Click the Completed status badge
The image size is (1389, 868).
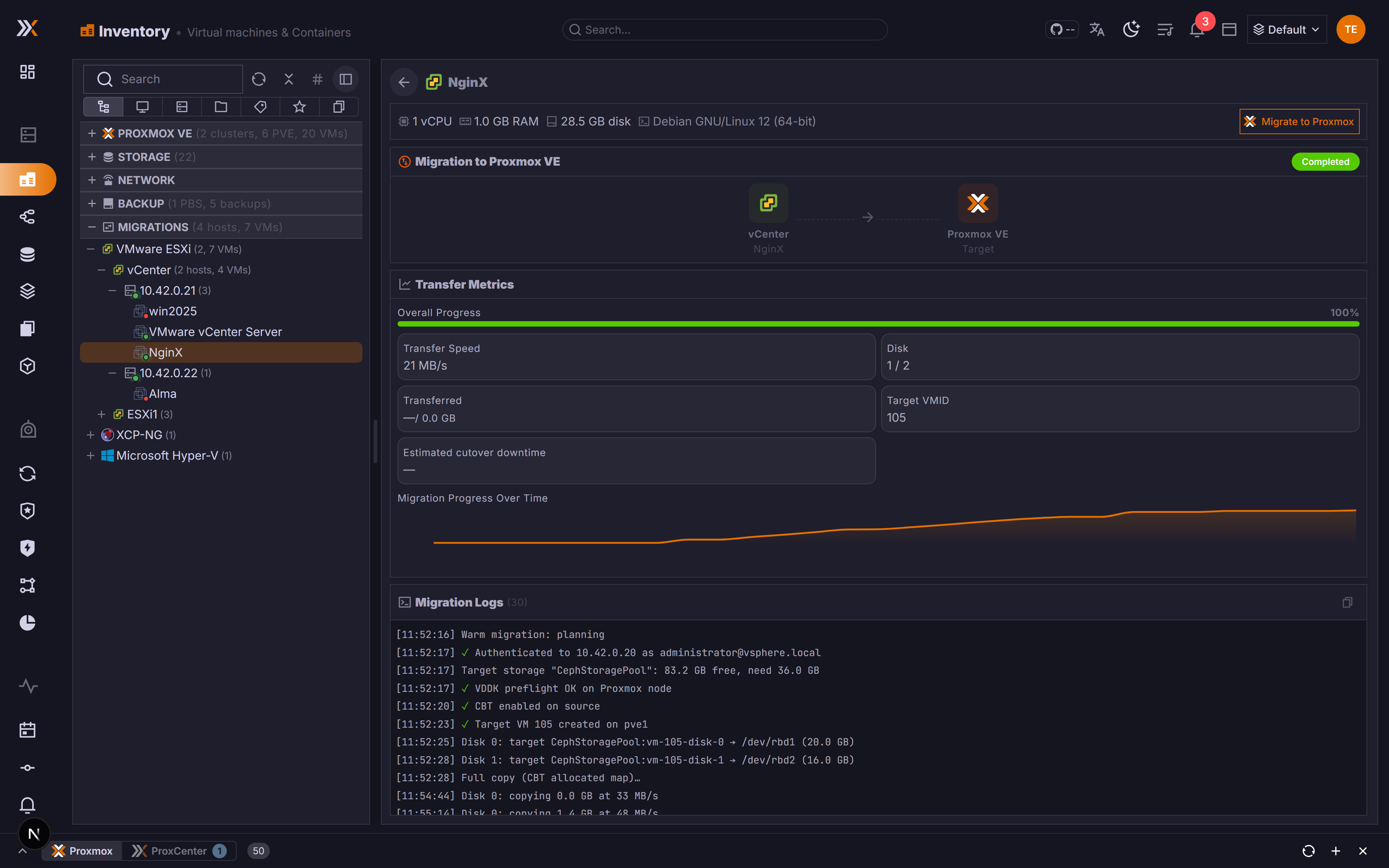click(1325, 162)
